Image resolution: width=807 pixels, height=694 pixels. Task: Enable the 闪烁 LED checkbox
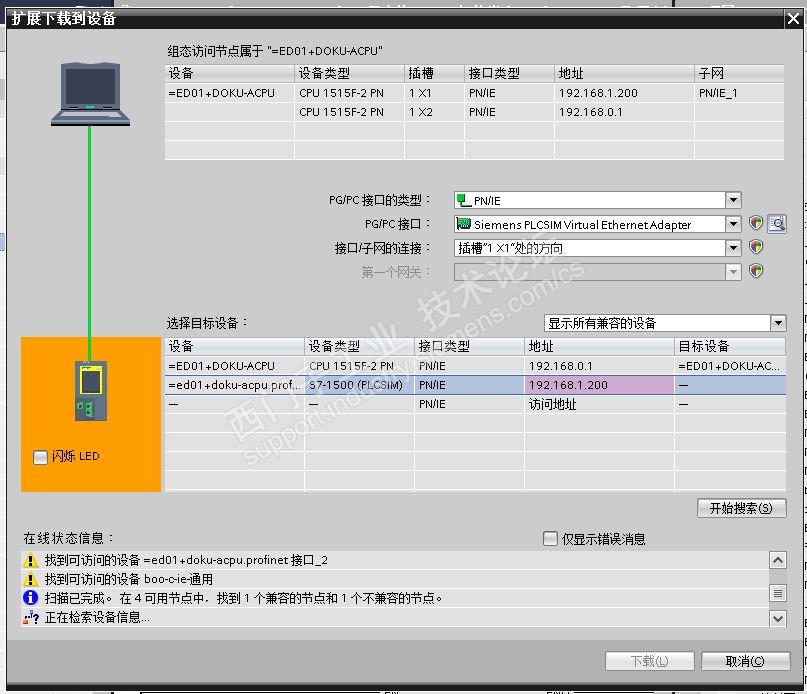(40, 457)
